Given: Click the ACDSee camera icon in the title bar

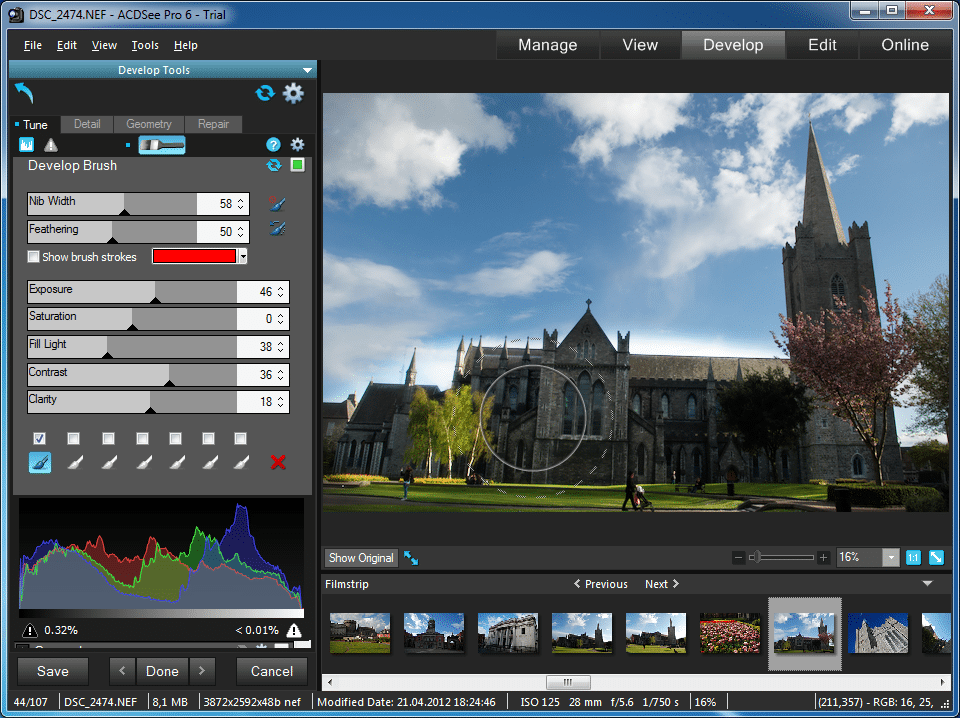Looking at the screenshot, I should point(17,15).
